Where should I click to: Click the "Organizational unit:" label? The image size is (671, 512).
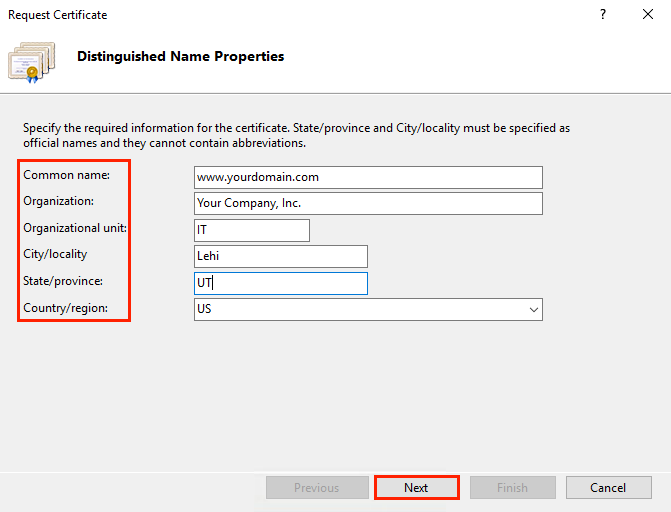(x=75, y=228)
